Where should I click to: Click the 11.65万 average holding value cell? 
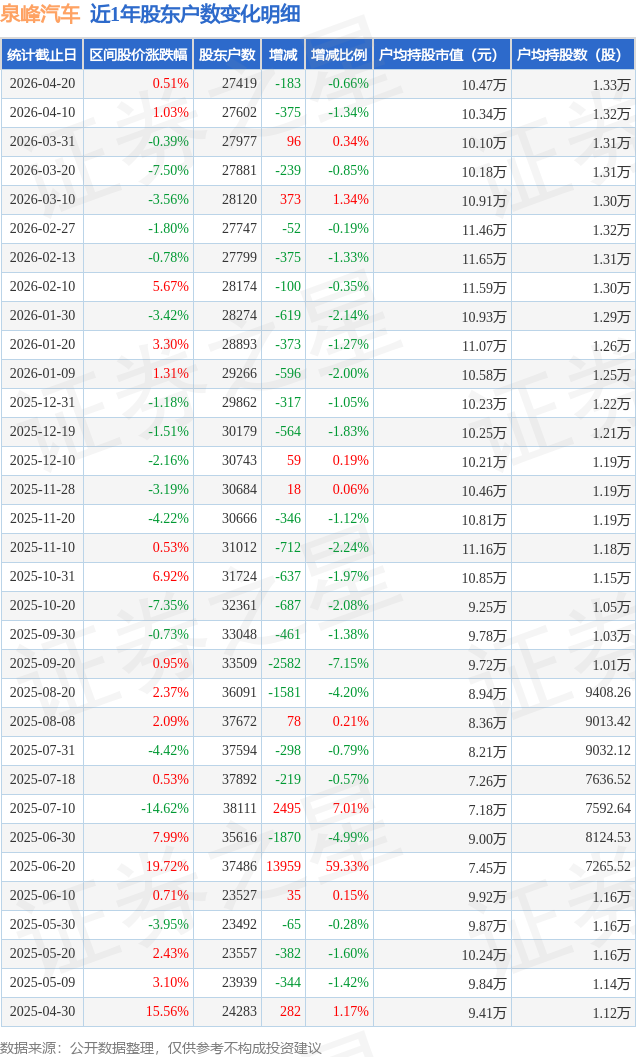tap(484, 258)
